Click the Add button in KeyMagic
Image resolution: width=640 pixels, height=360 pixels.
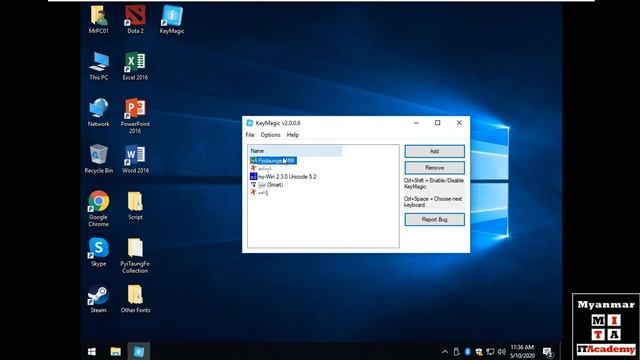click(434, 151)
